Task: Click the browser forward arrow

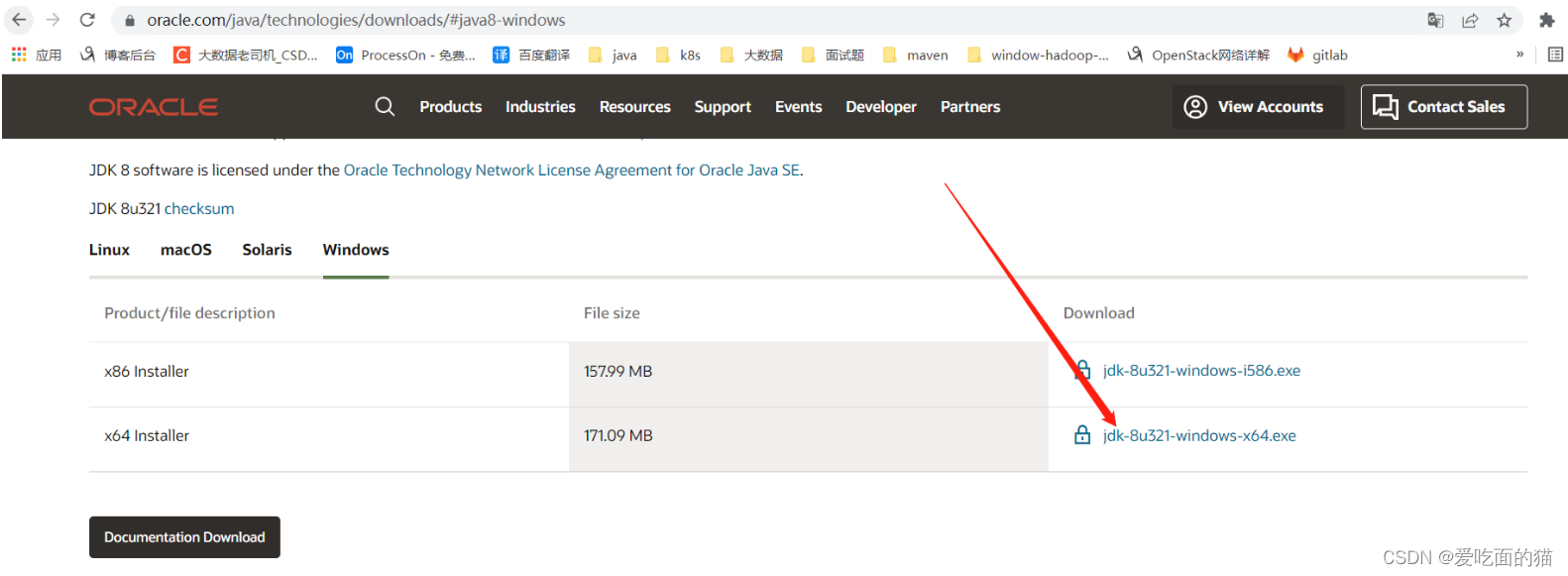Action: (54, 20)
